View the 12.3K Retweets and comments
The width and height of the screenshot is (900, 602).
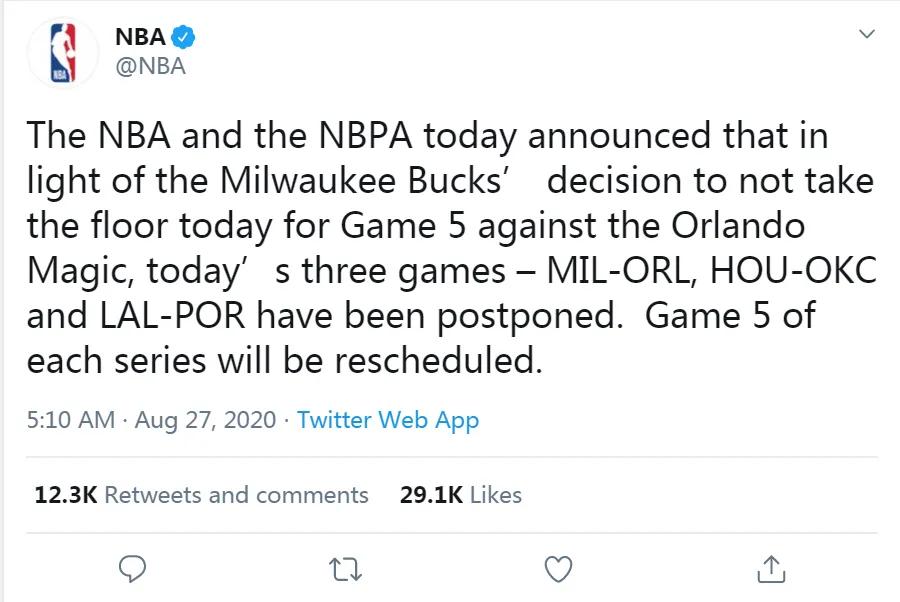tap(201, 494)
